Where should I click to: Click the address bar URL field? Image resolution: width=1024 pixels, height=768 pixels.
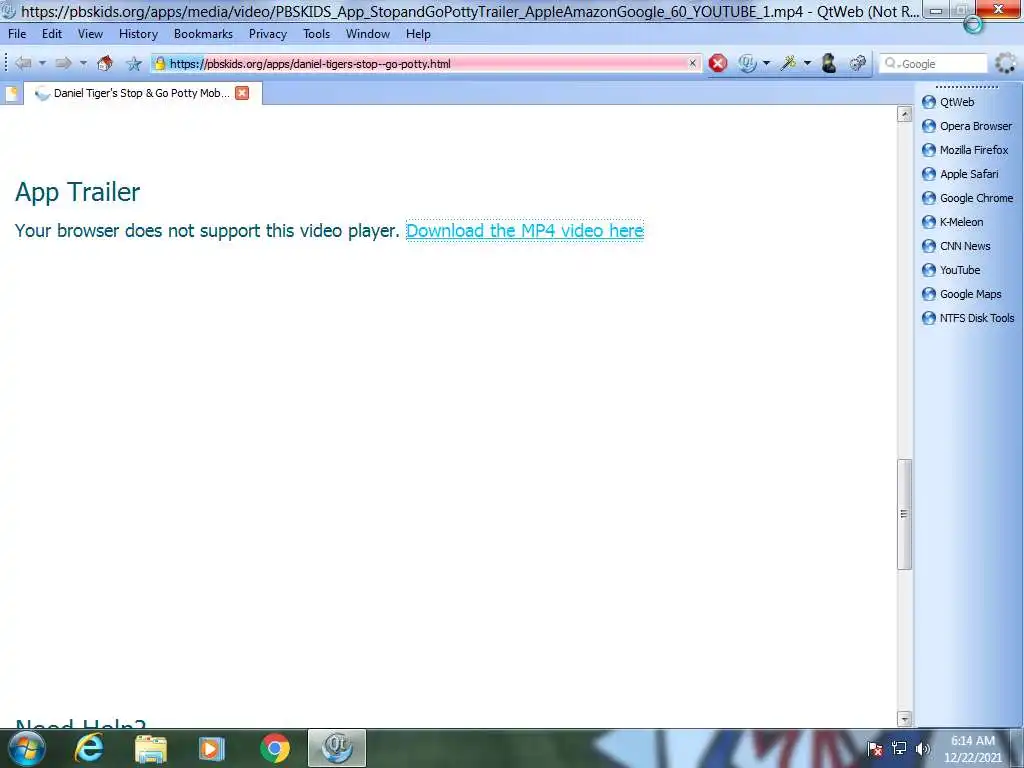pos(426,63)
